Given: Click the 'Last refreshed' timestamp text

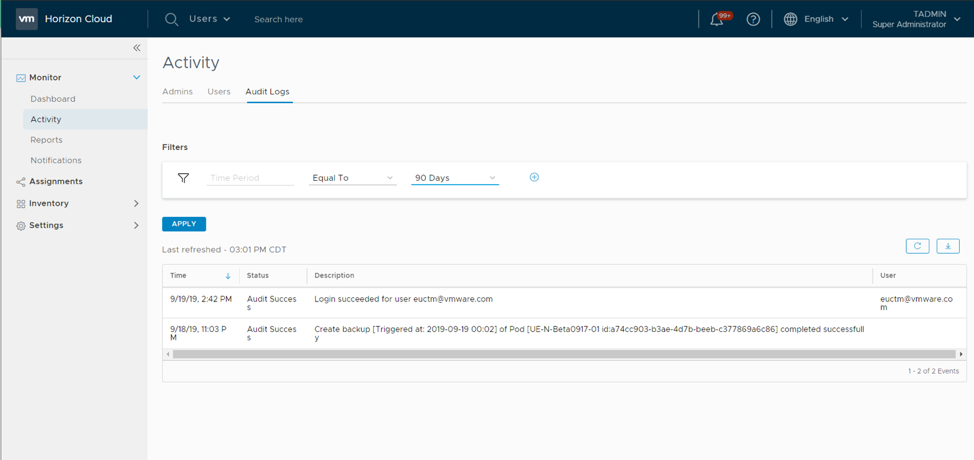Looking at the screenshot, I should (224, 250).
